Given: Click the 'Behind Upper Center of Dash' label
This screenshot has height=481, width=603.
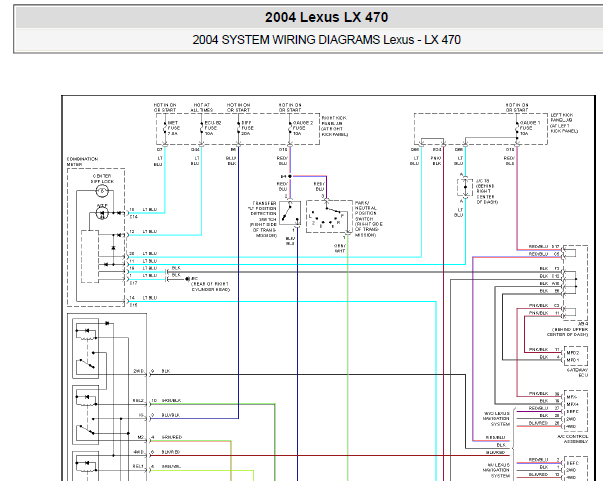Looking at the screenshot, I should coord(568,332).
